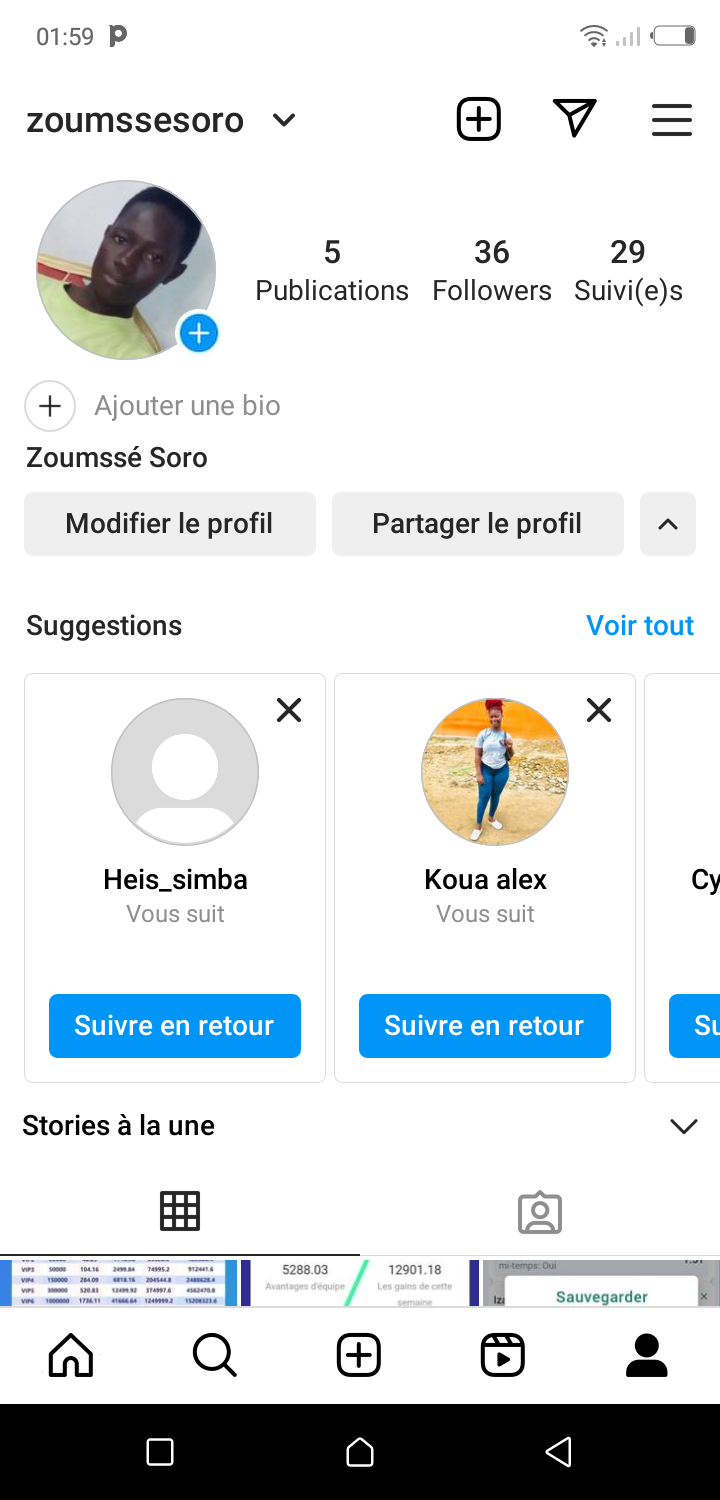
Task: Open the hamburger settings menu
Action: (x=672, y=120)
